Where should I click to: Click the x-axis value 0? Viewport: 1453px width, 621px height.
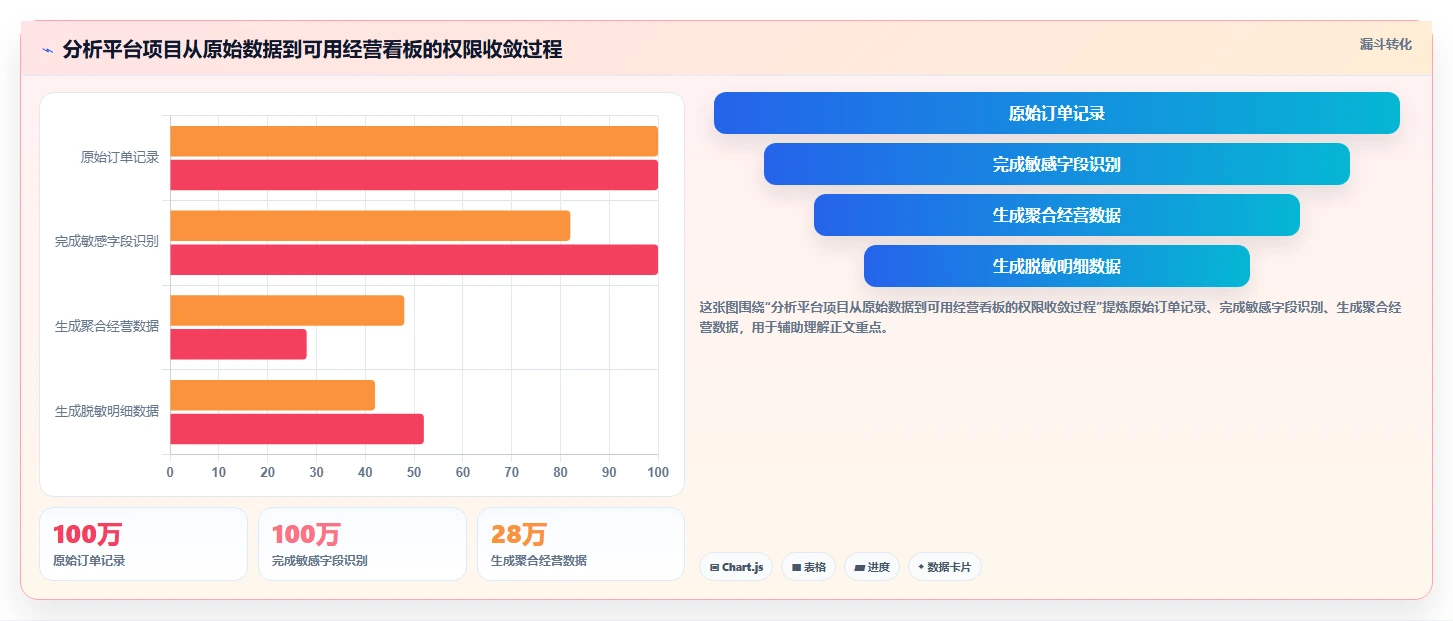(170, 472)
